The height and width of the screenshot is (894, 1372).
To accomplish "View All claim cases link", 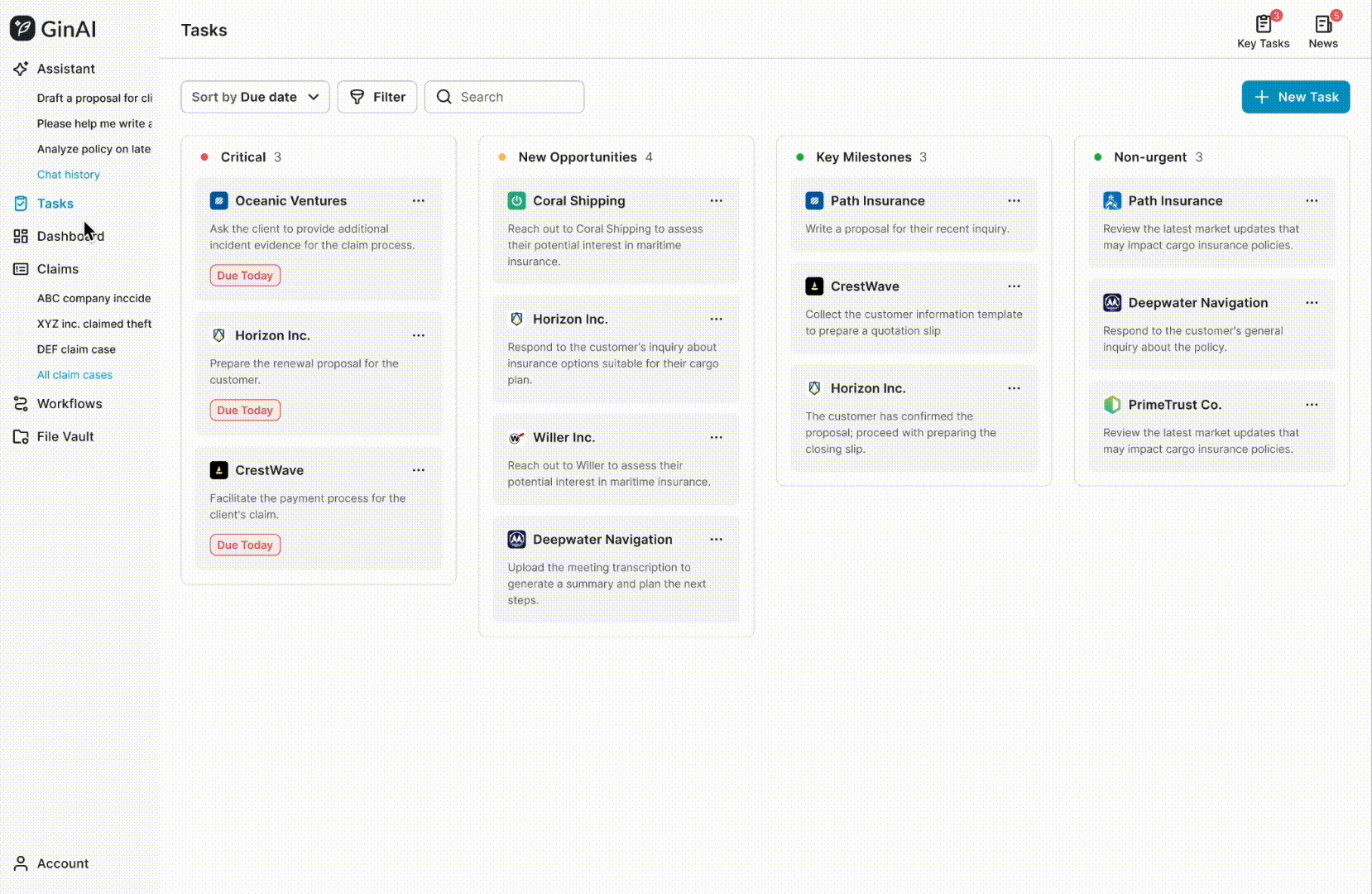I will 74,375.
